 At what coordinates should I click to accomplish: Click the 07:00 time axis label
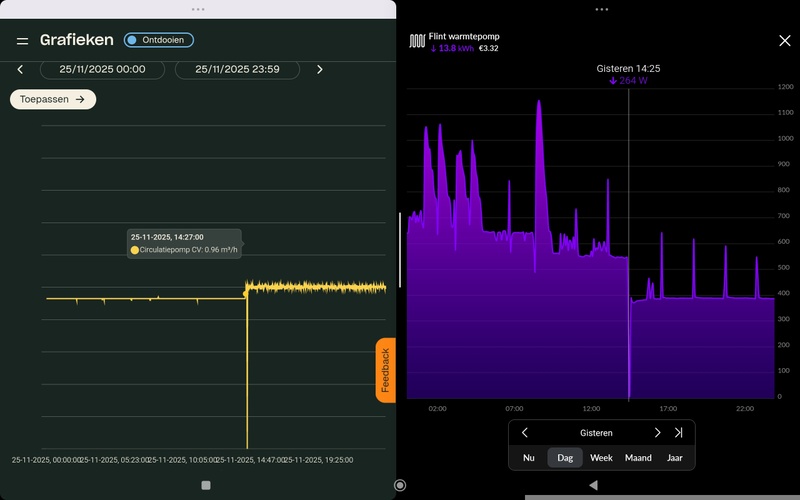(x=514, y=409)
